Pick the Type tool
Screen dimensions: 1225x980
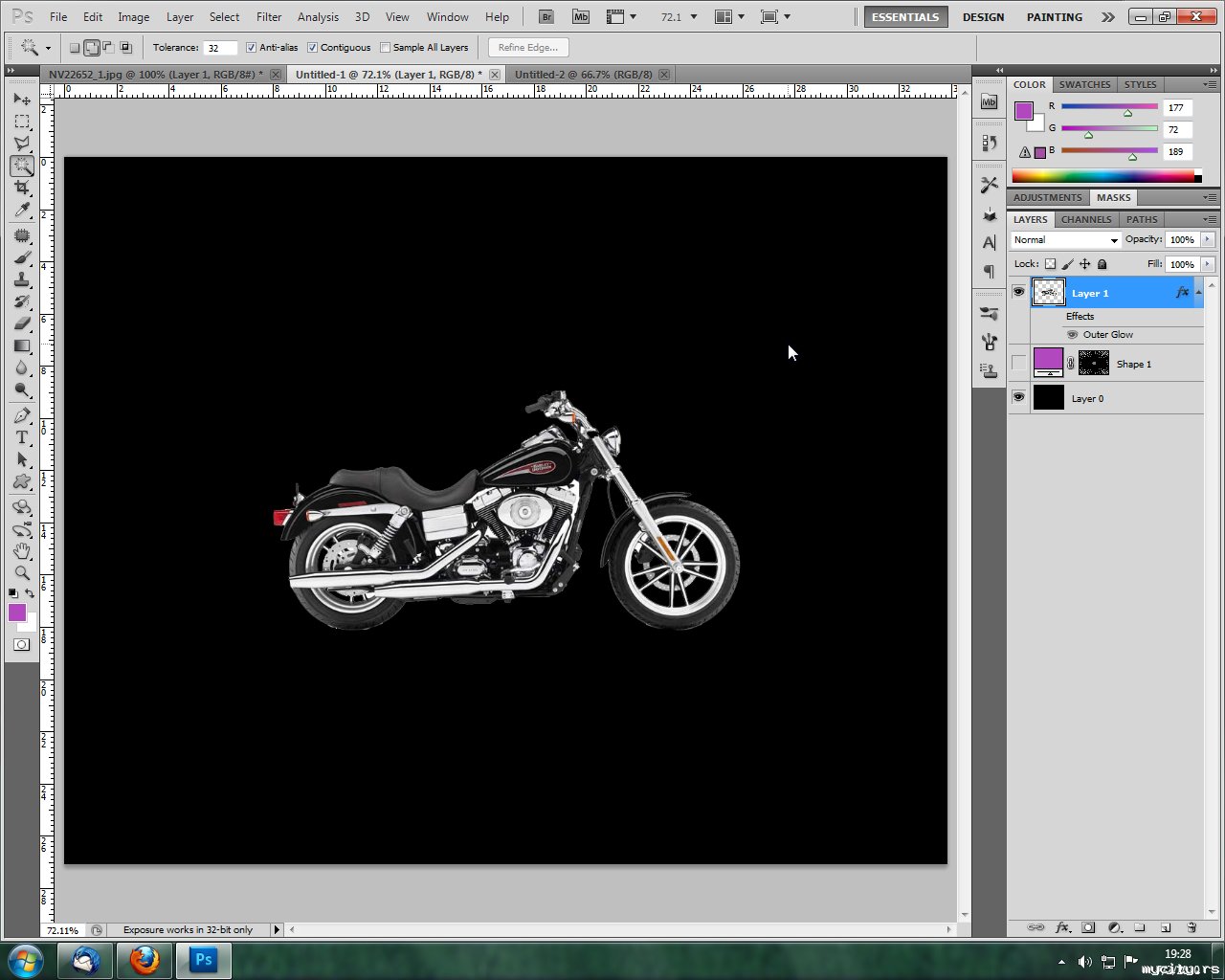[x=22, y=437]
